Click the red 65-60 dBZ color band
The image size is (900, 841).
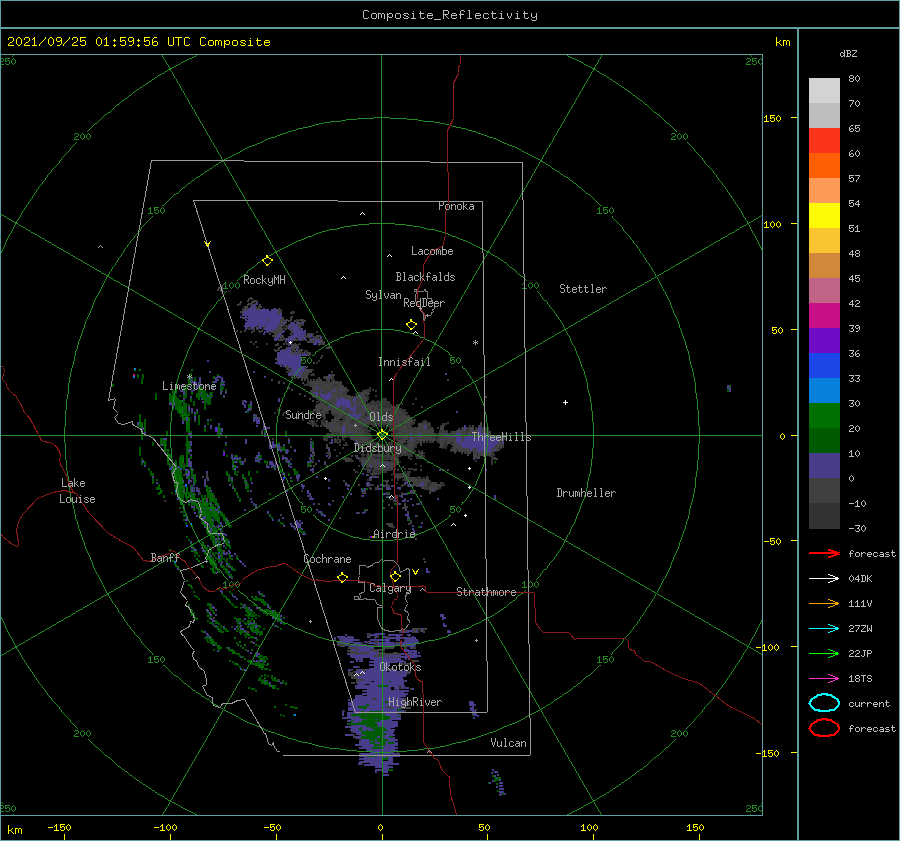pos(824,141)
